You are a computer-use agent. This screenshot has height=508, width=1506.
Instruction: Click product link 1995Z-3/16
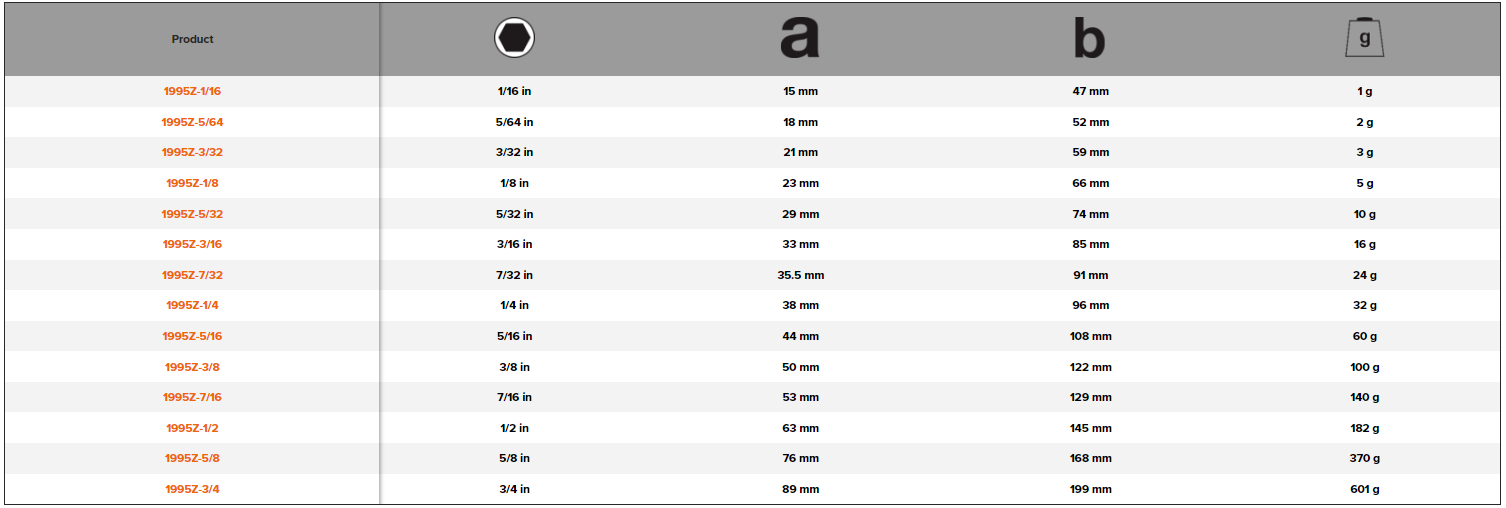[192, 245]
